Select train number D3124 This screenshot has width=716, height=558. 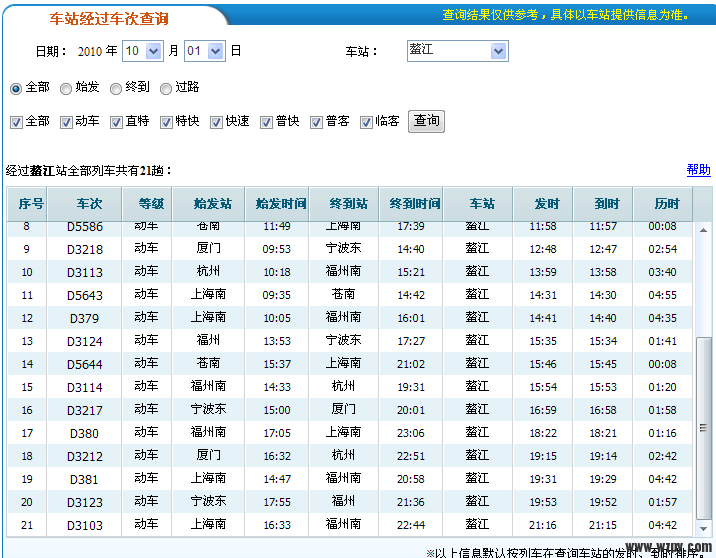pos(85,342)
